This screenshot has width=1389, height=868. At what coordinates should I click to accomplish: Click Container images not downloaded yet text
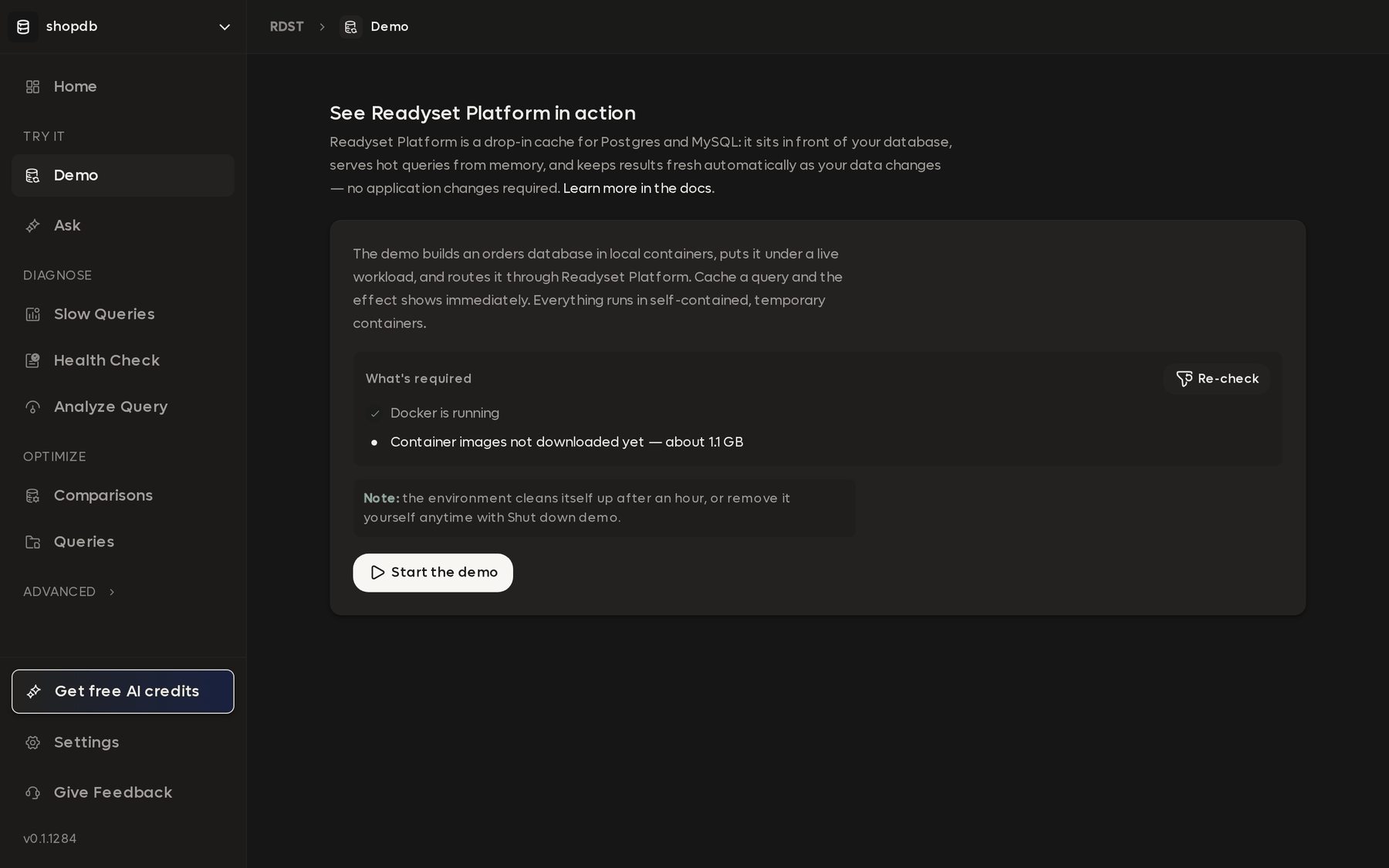coord(566,442)
